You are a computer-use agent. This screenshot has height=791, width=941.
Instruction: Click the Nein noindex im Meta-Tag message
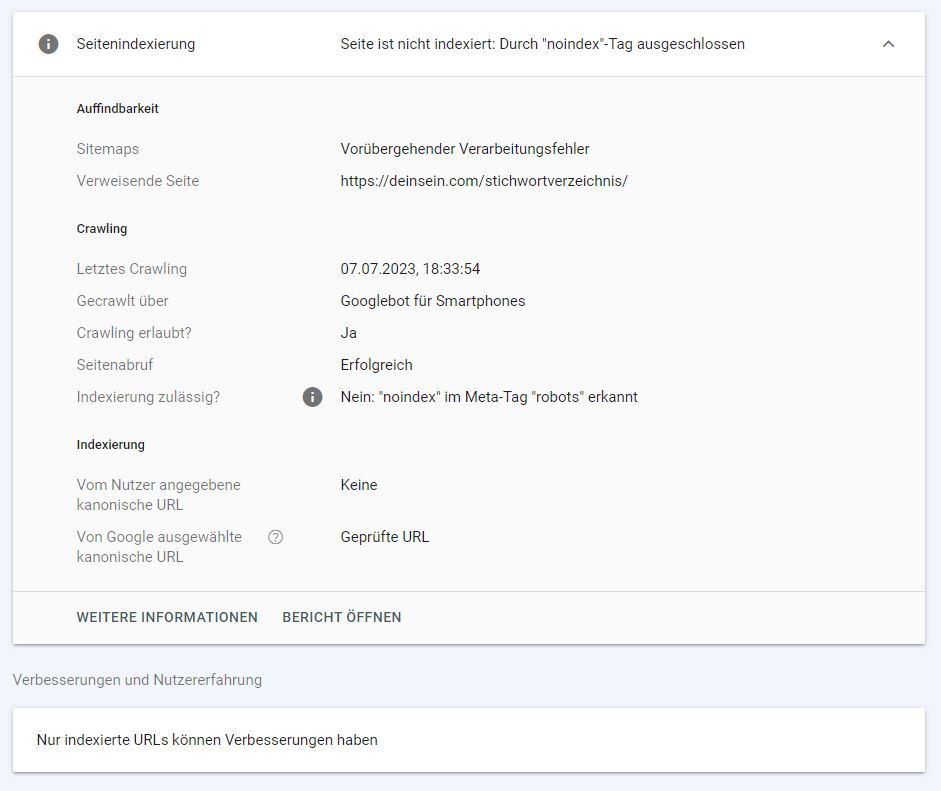click(489, 397)
